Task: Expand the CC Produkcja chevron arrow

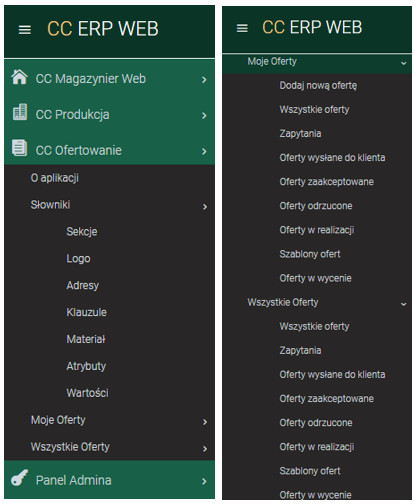Action: (x=204, y=116)
